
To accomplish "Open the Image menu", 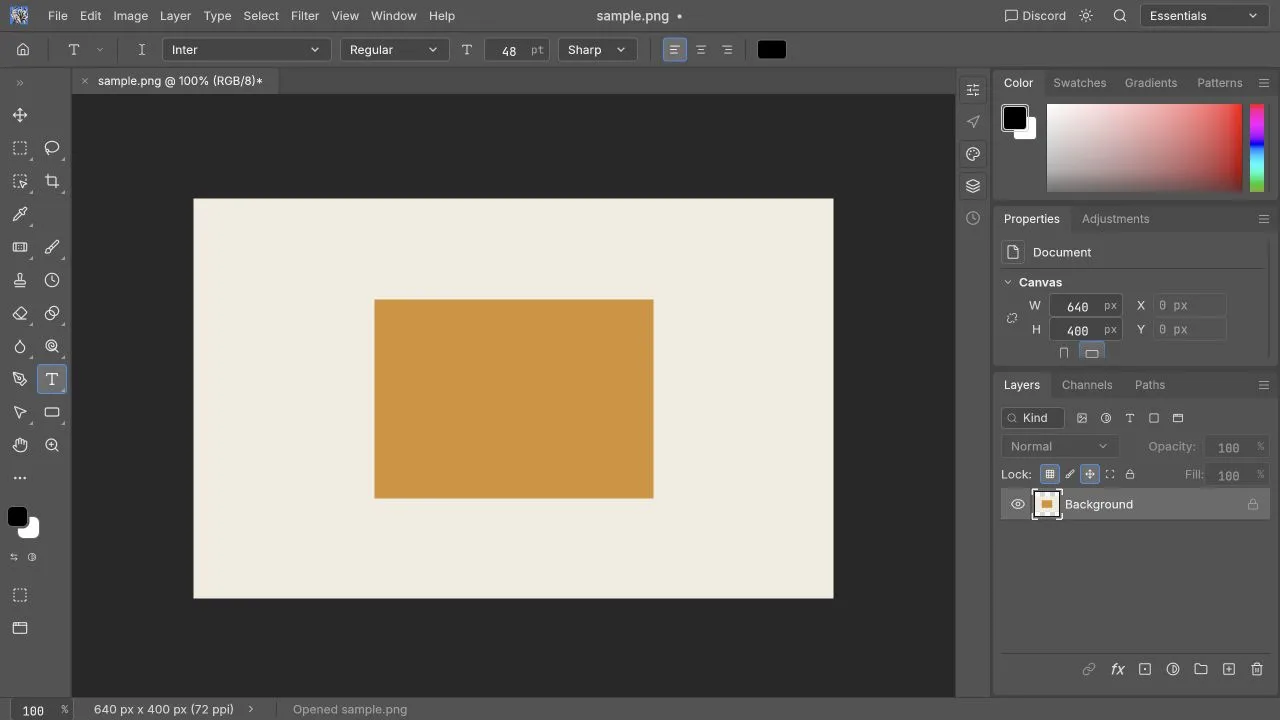I will pyautogui.click(x=131, y=16).
